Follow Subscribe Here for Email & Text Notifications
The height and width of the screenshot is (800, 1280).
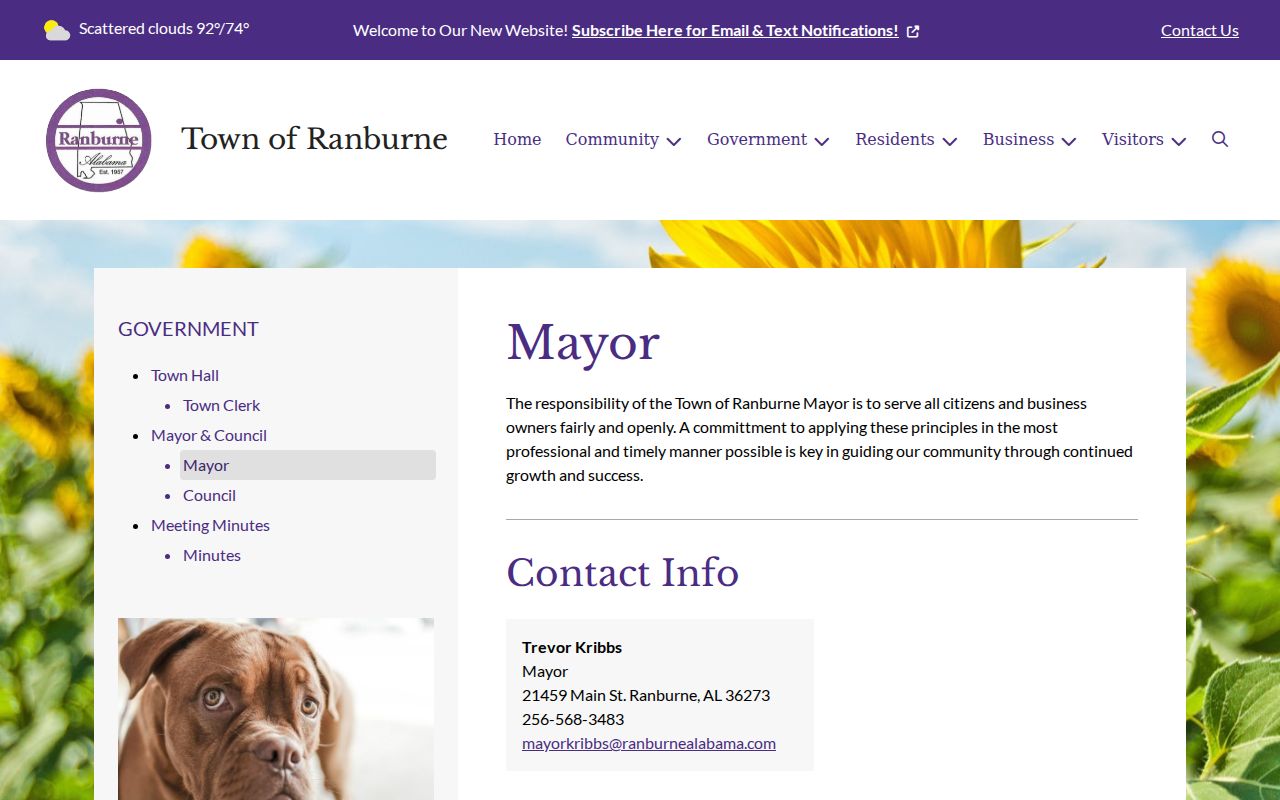(735, 30)
